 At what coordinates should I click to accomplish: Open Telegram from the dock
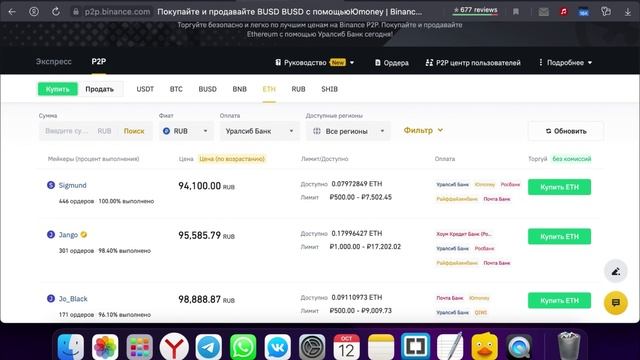[x=209, y=347]
